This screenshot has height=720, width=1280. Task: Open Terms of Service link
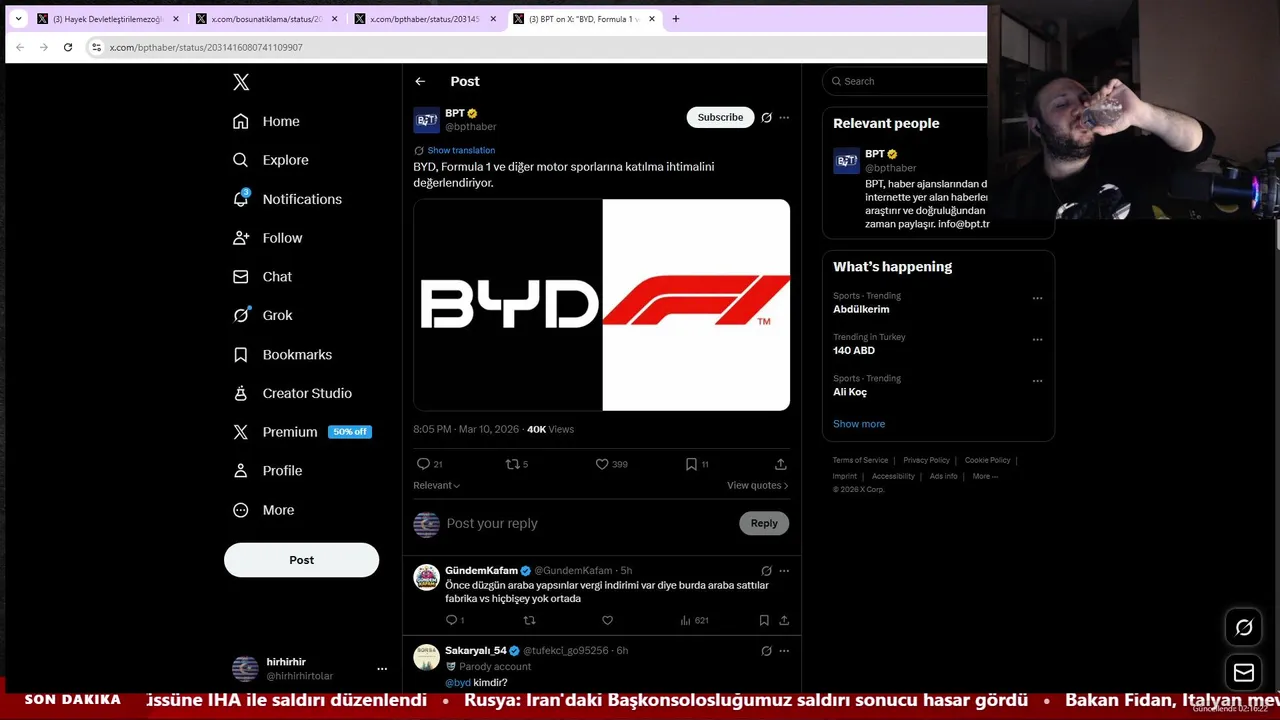coord(860,460)
